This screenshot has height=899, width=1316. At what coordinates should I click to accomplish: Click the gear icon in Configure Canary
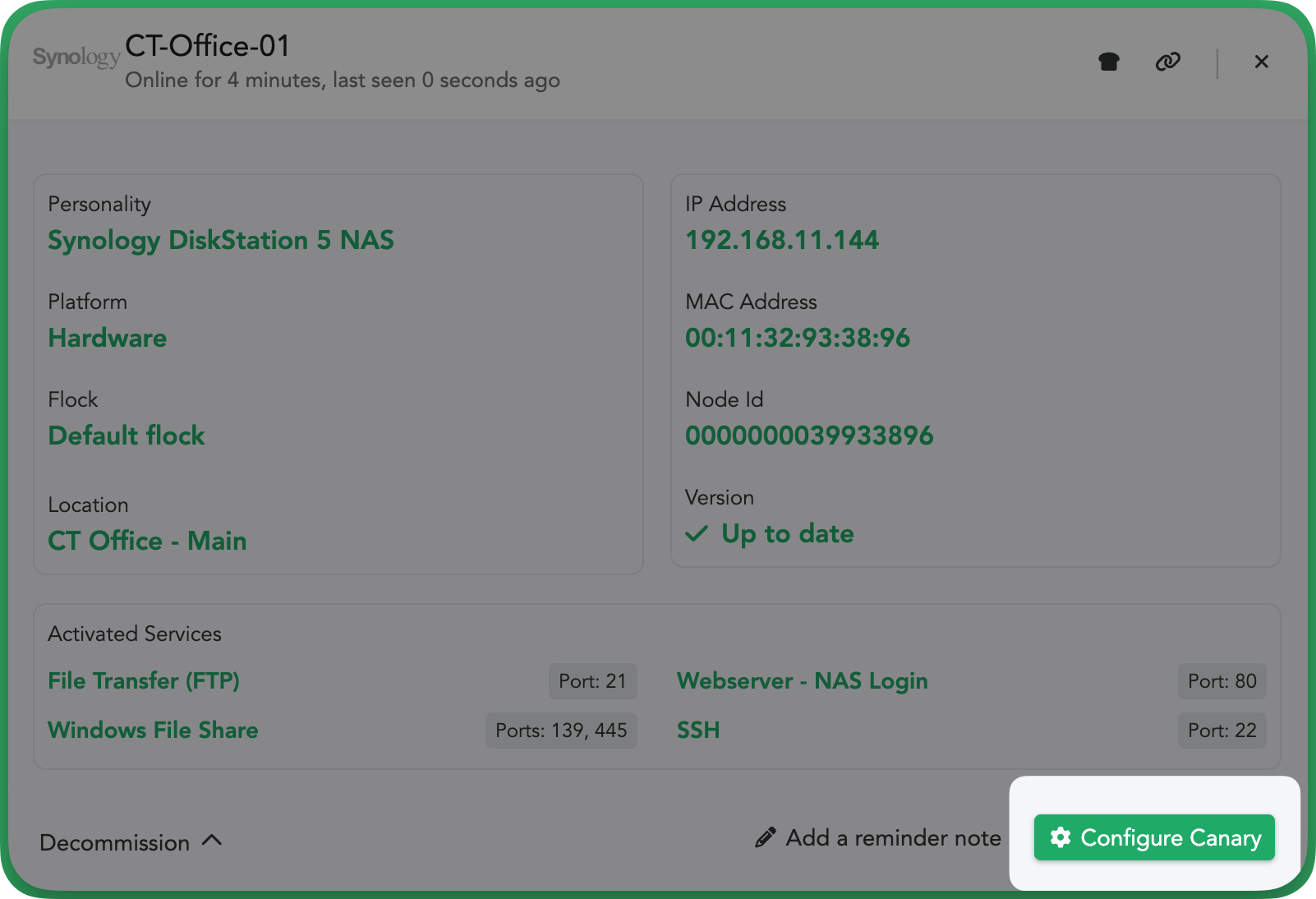[1061, 837]
